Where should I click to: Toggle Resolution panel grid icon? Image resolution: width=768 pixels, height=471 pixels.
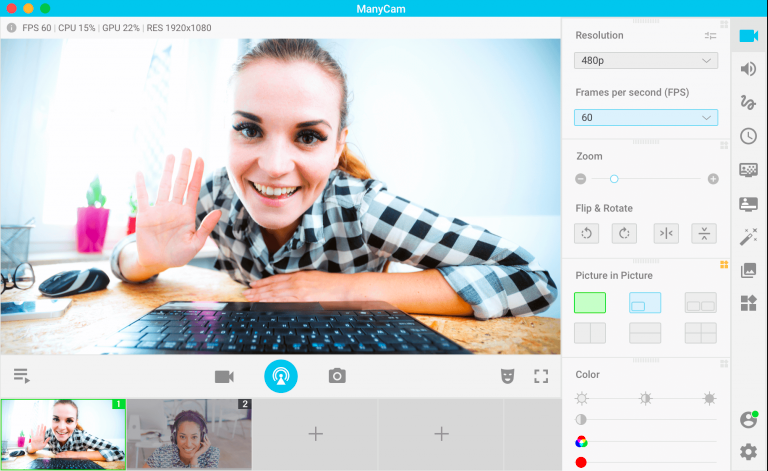(x=724, y=24)
